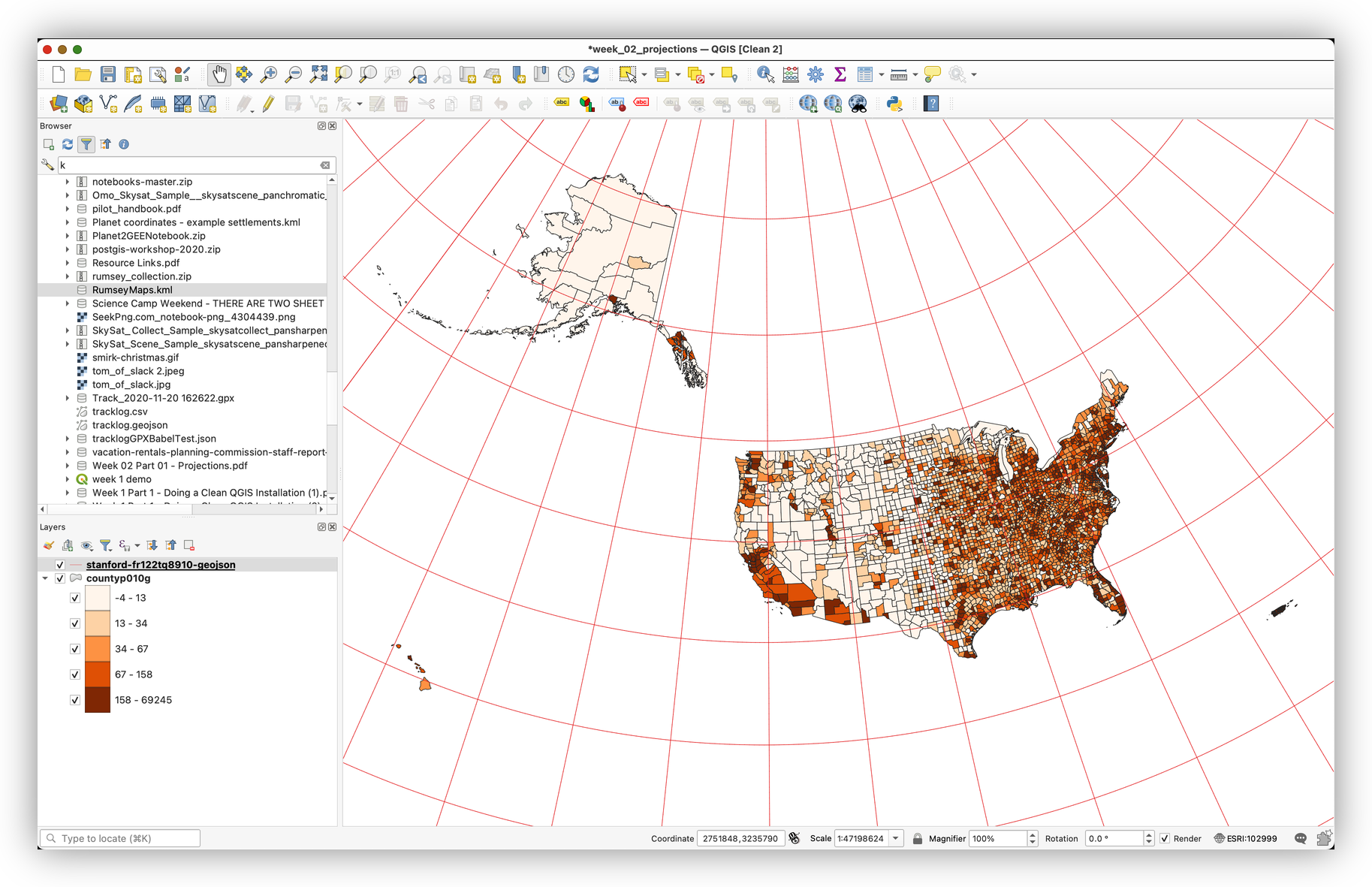Select Week 02 Part 01 - Projections.pdf

(x=170, y=466)
